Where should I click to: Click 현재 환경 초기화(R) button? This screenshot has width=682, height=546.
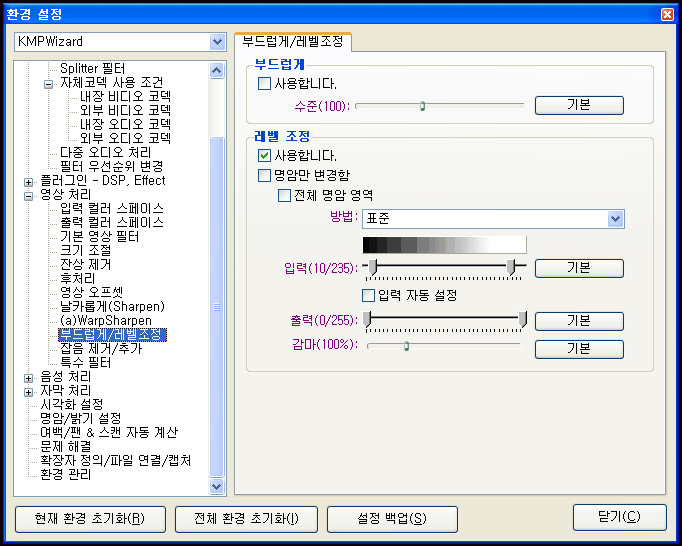[90, 519]
